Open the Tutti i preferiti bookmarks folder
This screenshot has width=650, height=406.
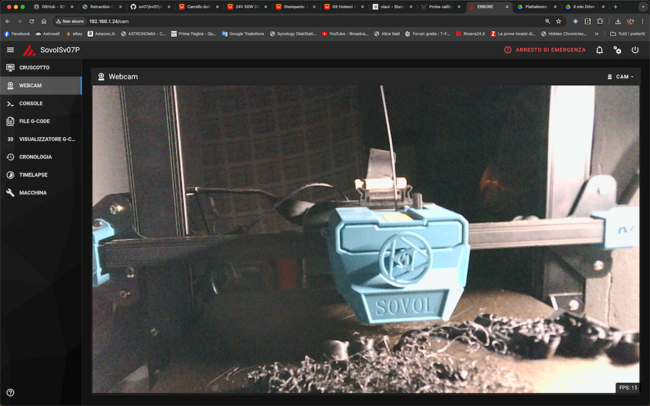(x=628, y=34)
